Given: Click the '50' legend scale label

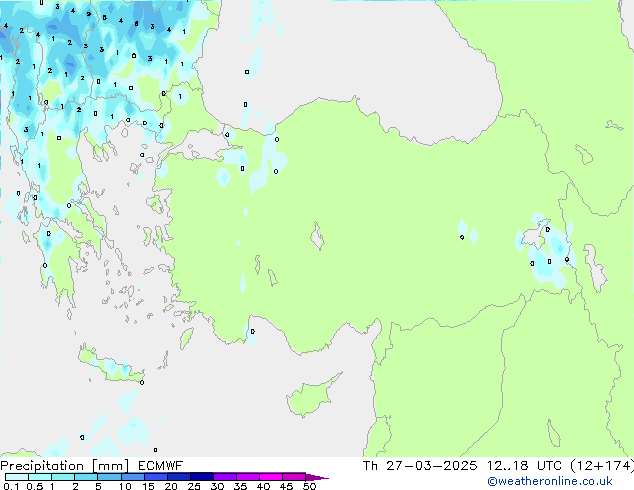Looking at the screenshot, I should [x=309, y=486].
